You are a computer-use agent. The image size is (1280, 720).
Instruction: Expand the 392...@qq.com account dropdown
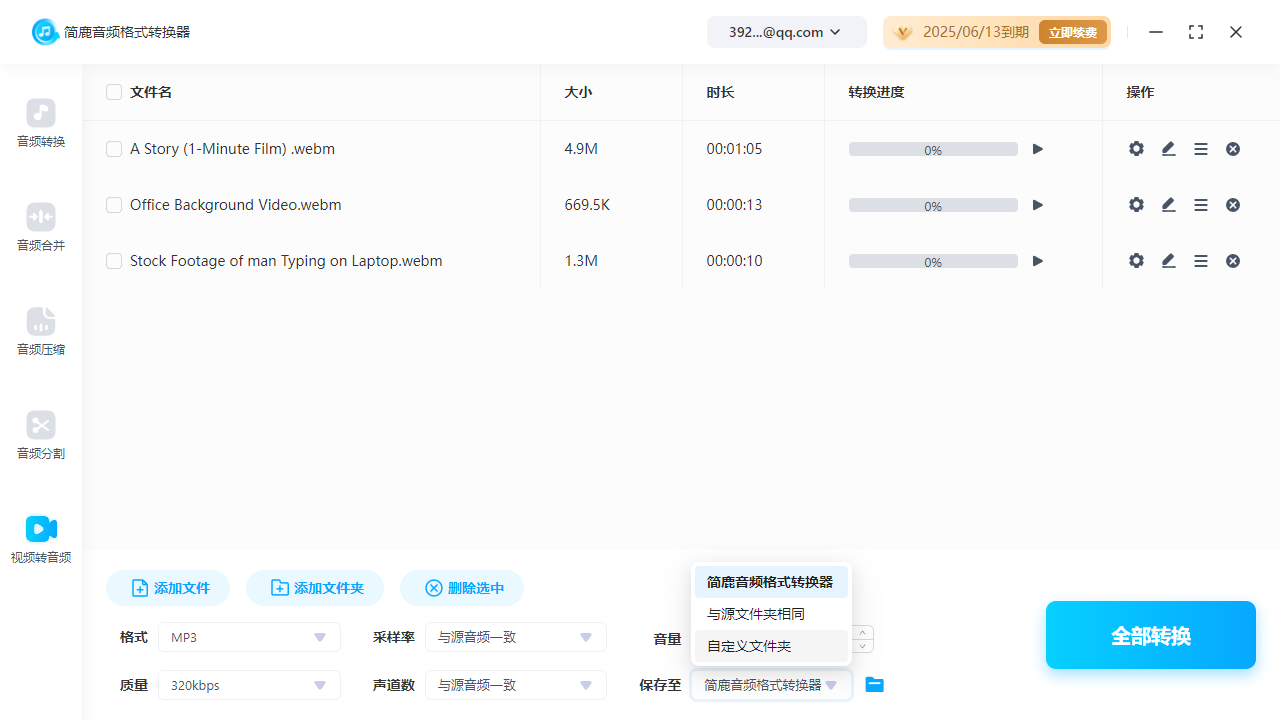tap(786, 31)
